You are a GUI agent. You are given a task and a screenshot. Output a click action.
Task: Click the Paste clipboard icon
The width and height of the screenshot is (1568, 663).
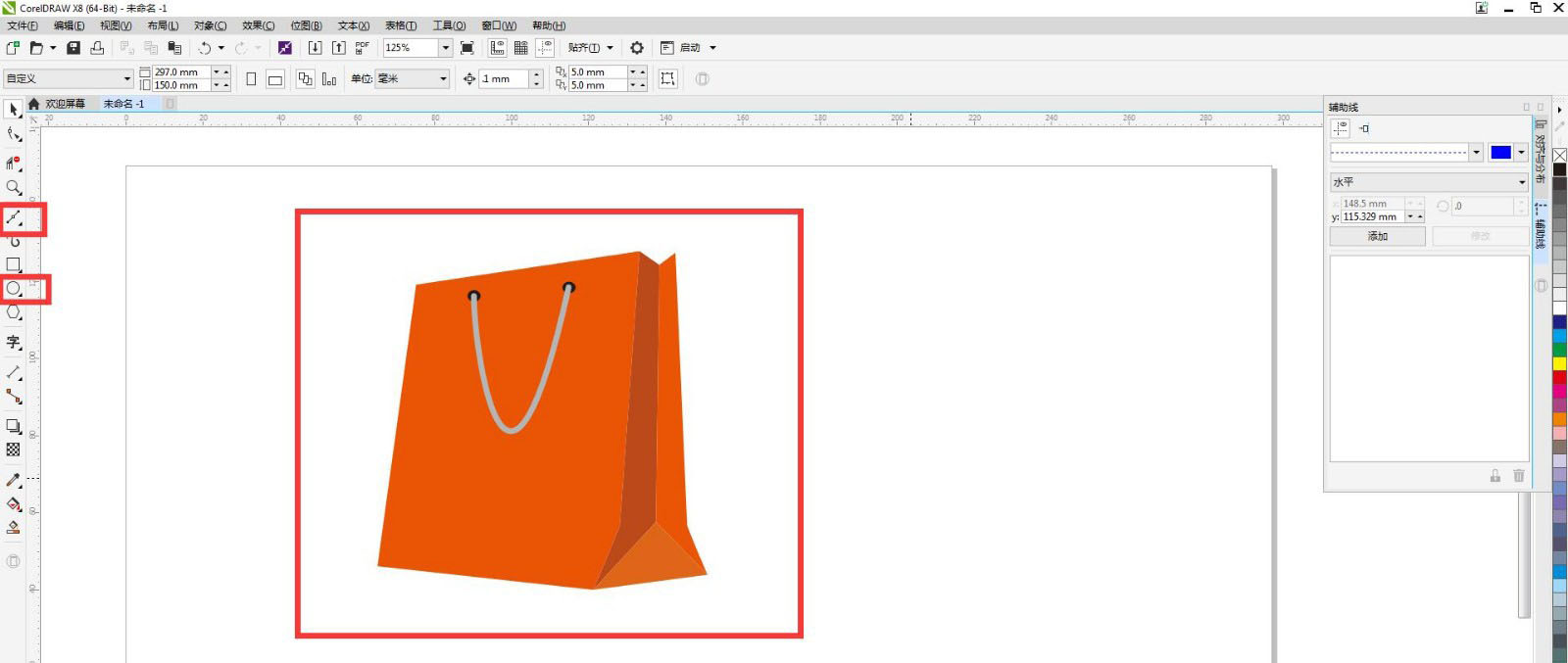coord(174,47)
